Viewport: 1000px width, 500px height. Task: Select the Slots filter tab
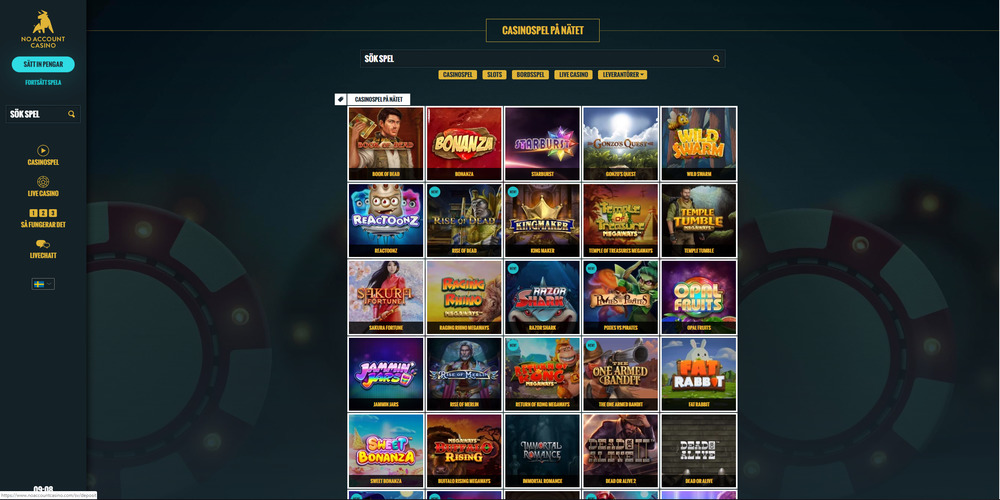point(494,75)
